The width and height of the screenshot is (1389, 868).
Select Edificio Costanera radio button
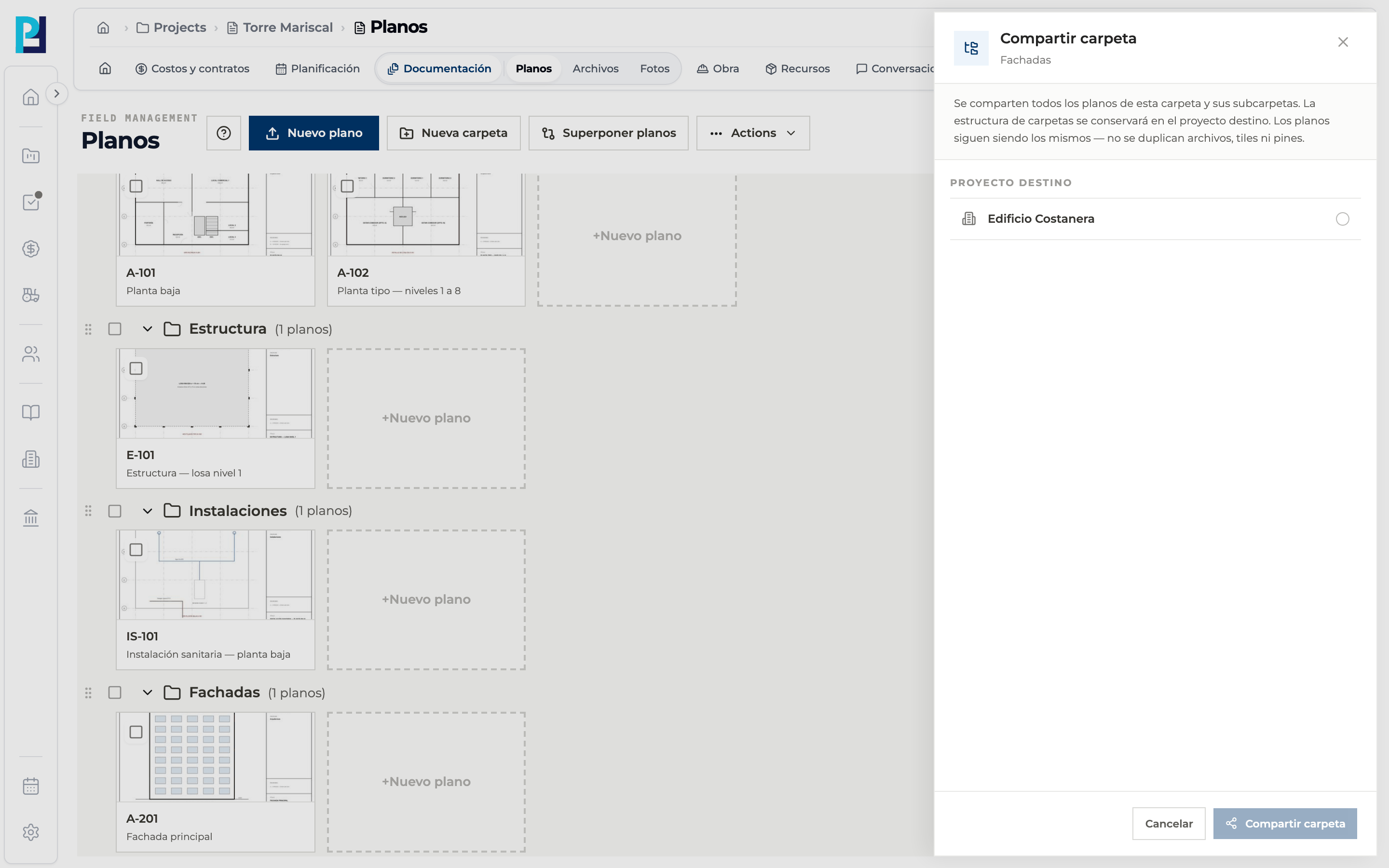pos(1343,219)
